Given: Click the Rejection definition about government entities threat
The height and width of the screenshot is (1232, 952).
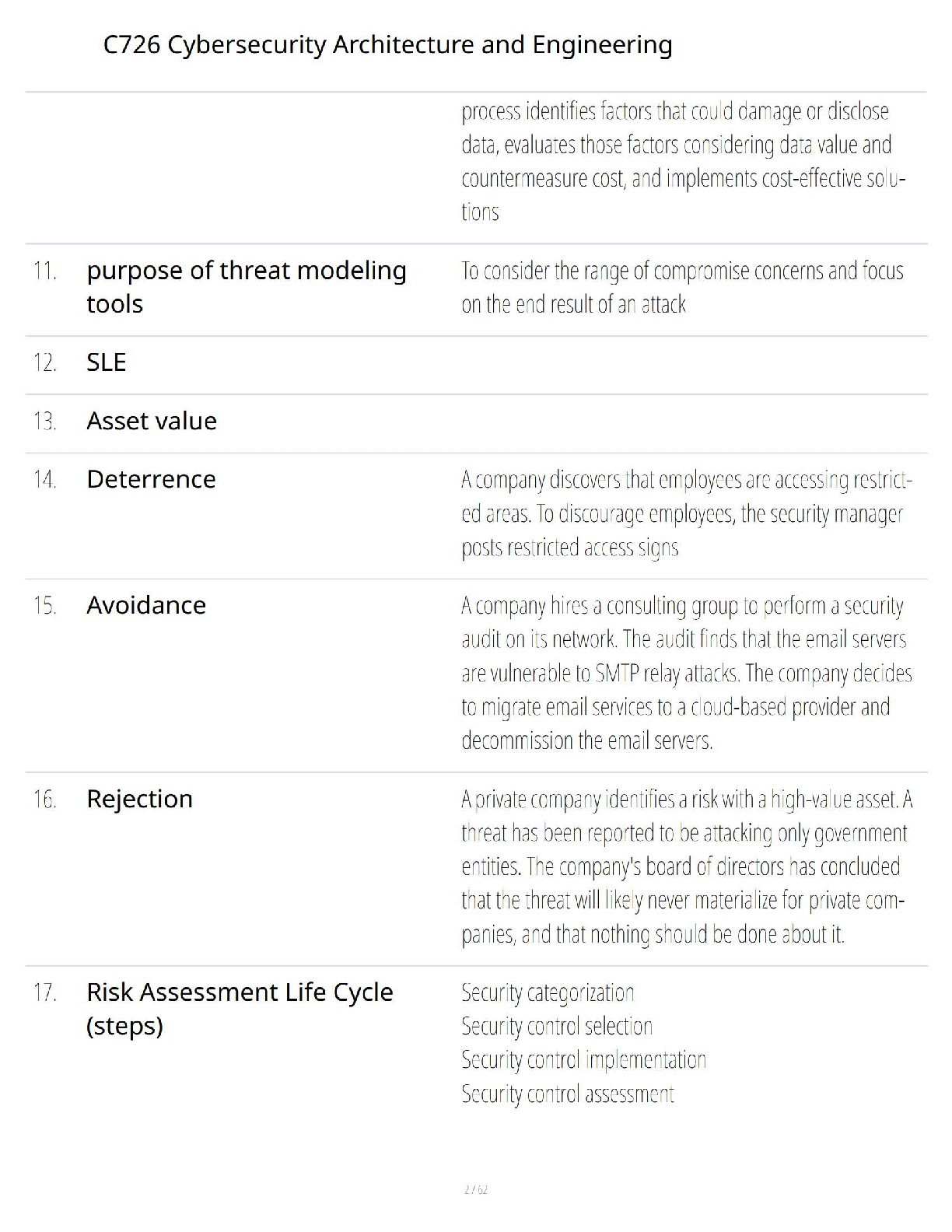Looking at the screenshot, I should [686, 866].
